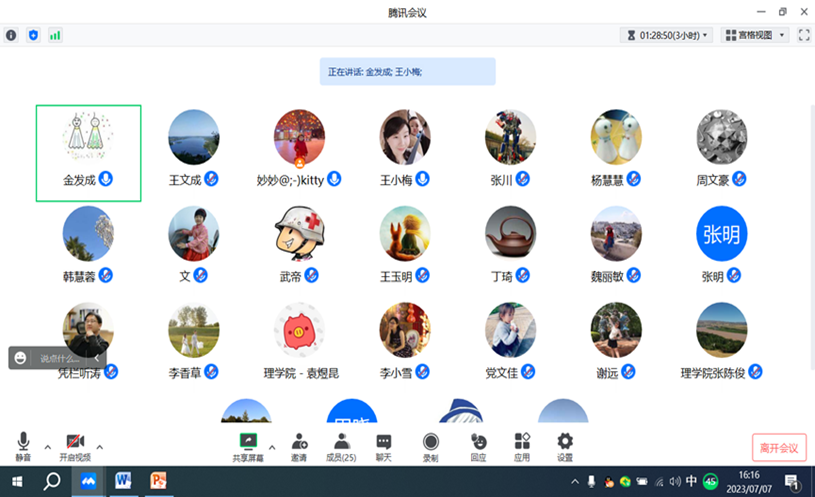Image resolution: width=815 pixels, height=497 pixels.
Task: Open PowerPoint from the Windows taskbar
Action: tap(157, 481)
